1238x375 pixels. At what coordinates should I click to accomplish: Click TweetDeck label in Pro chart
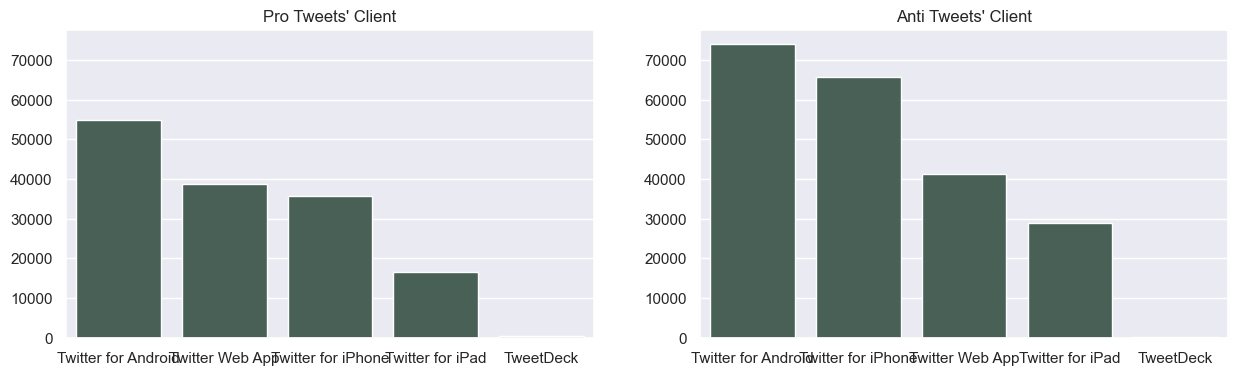[541, 358]
